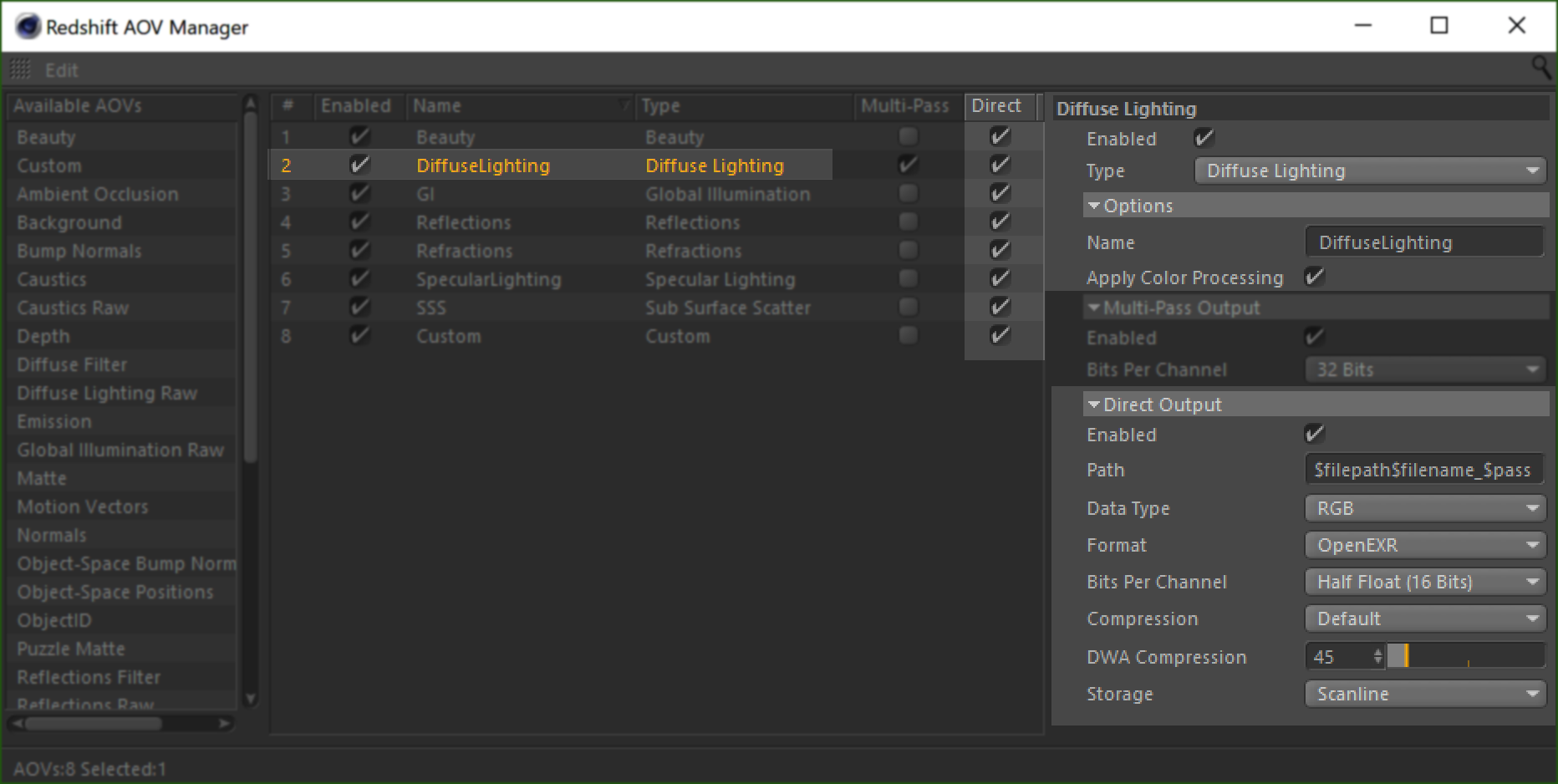Viewport: 1558px width, 784px height.
Task: Select Matte in Available AOVs list
Action: point(42,478)
